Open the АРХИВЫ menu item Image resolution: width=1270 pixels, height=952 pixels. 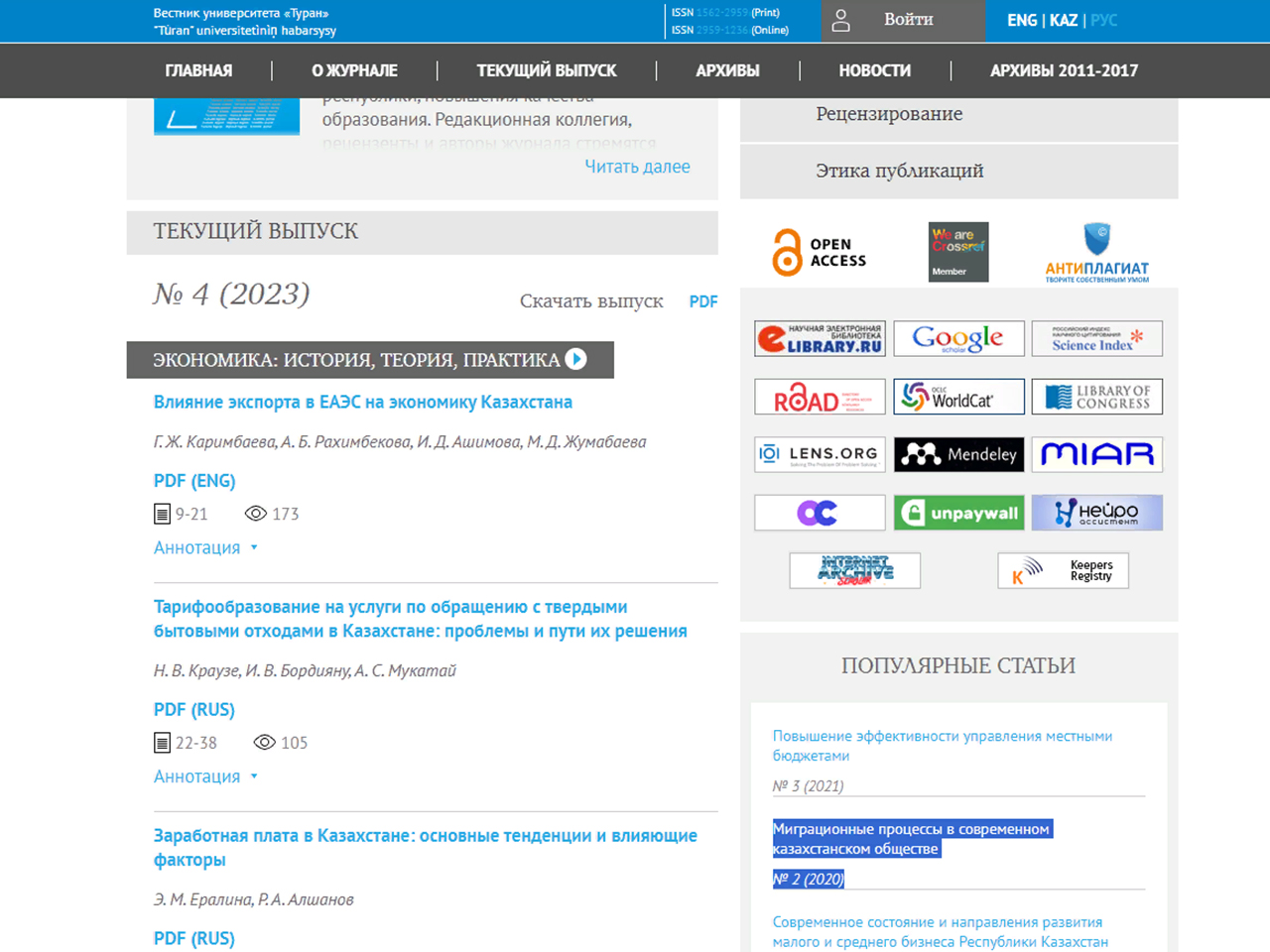(x=727, y=70)
